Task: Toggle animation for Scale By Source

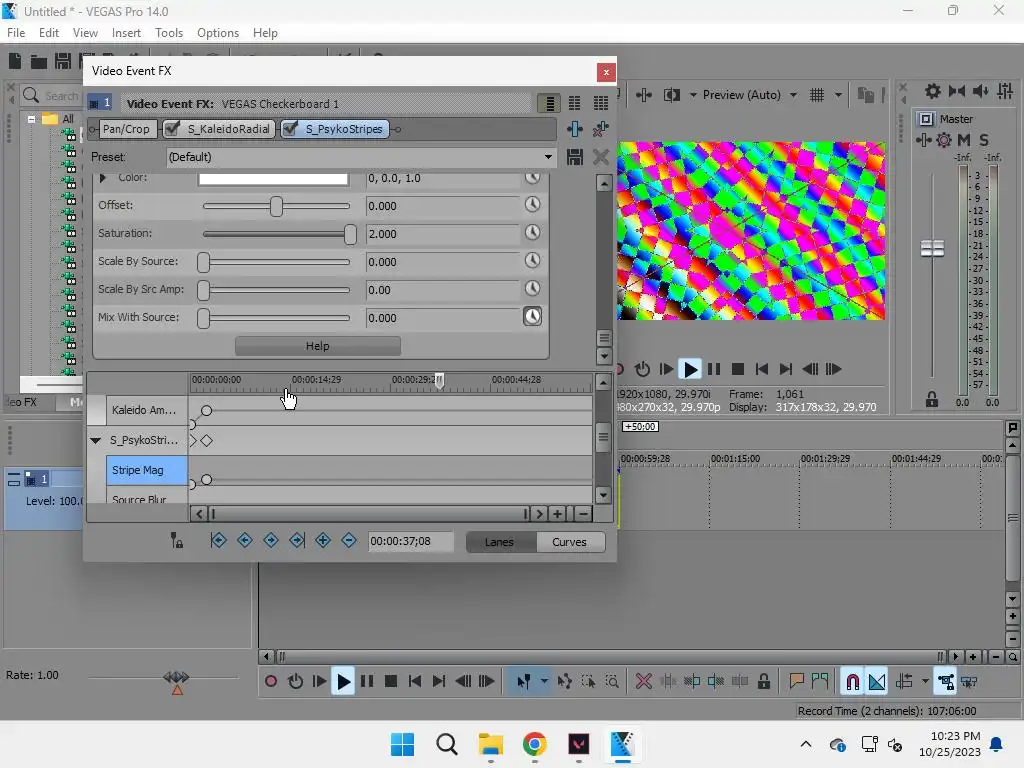Action: [x=533, y=261]
